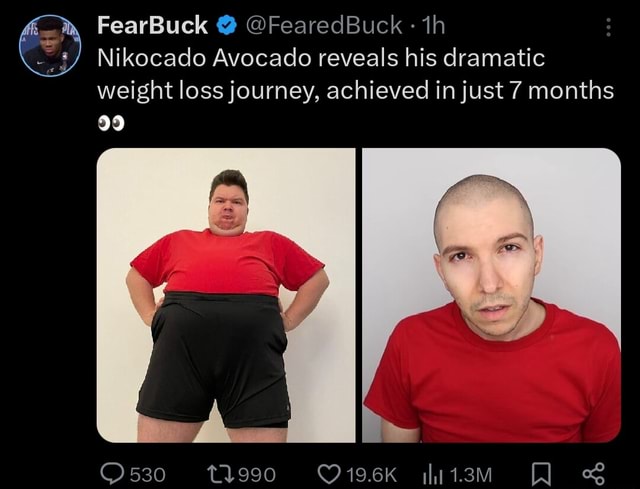
Task: Open FearBuck's profile avatar
Action: click(x=50, y=45)
